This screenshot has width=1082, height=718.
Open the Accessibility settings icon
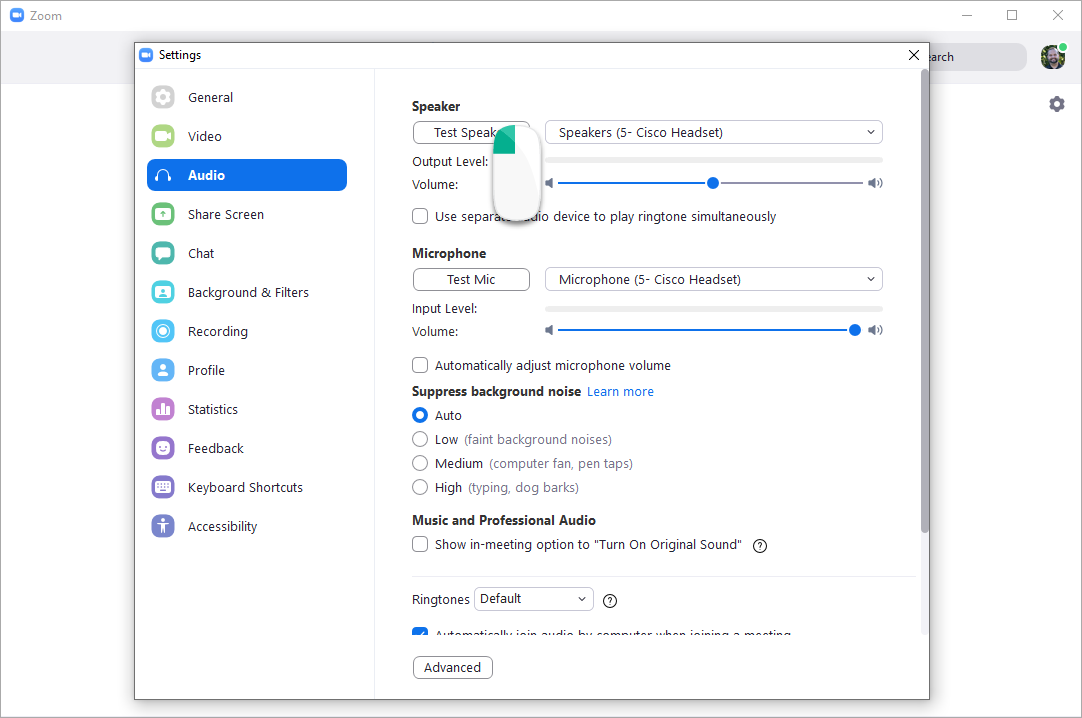click(x=163, y=526)
